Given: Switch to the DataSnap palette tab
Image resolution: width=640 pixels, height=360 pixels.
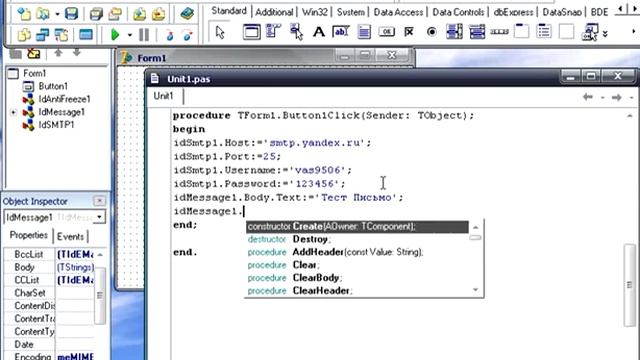Looking at the screenshot, I should (x=562, y=12).
